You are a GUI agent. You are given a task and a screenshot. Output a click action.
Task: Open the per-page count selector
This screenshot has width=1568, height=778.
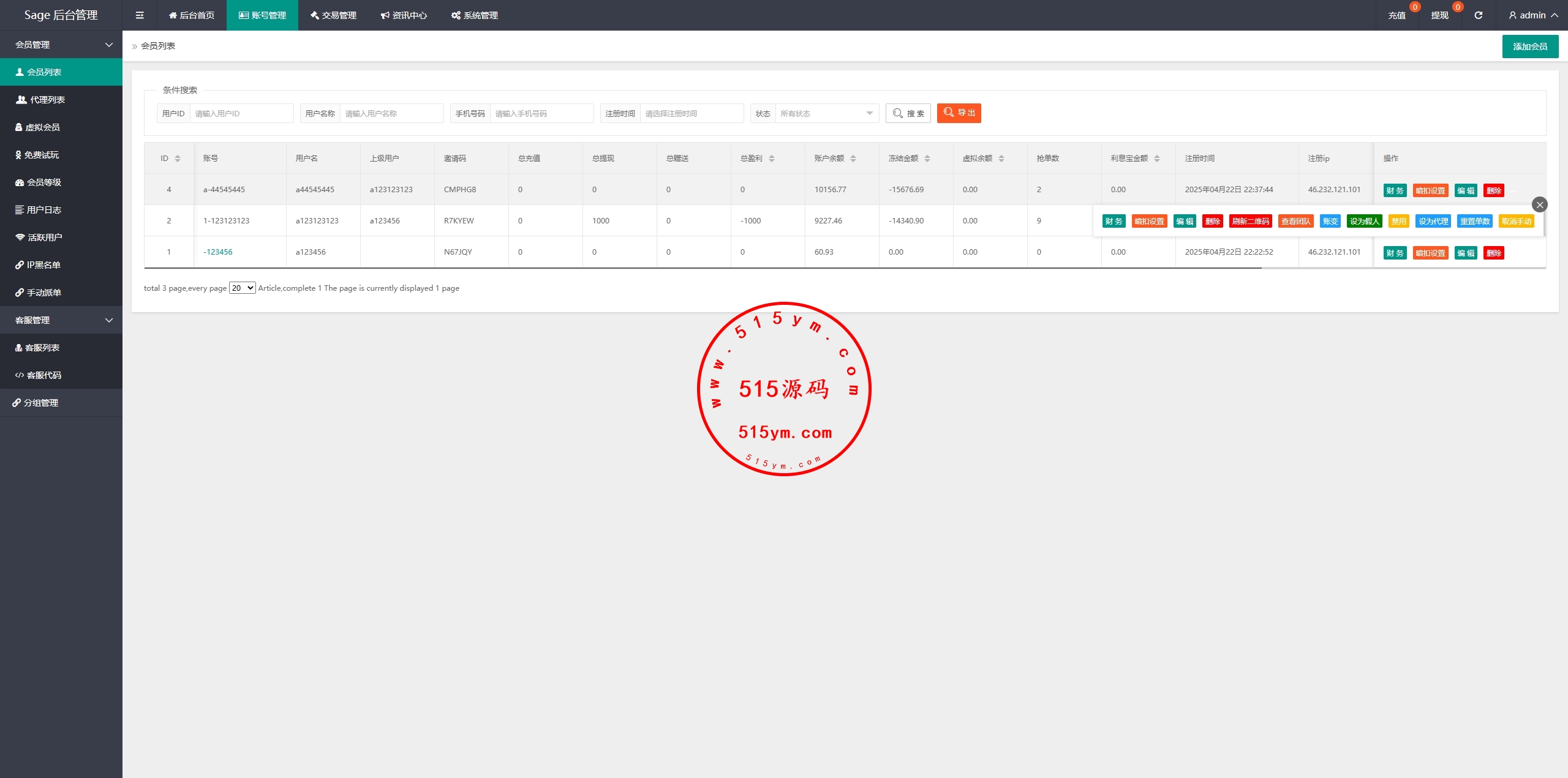242,288
